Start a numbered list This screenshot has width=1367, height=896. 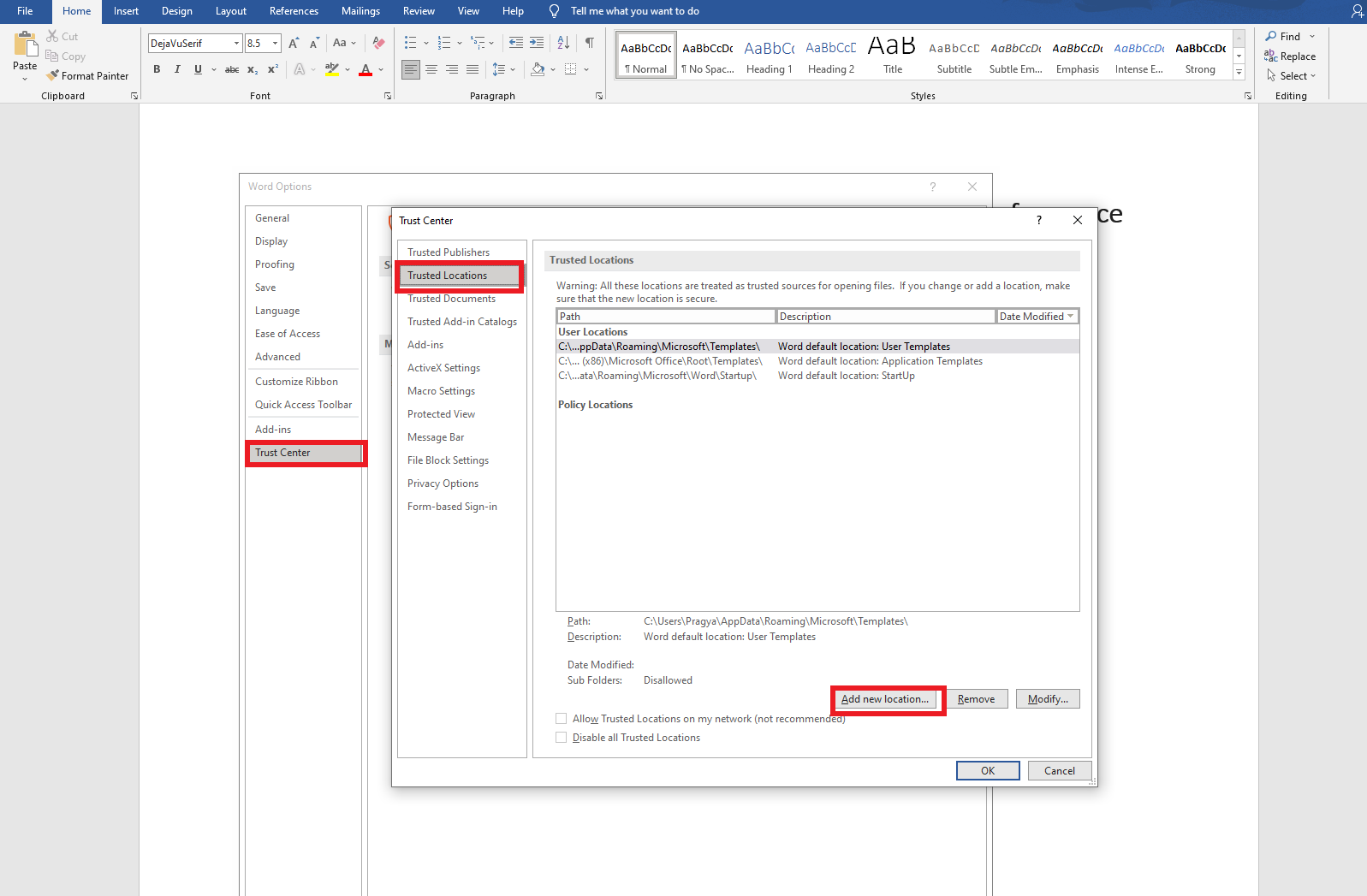pos(443,43)
